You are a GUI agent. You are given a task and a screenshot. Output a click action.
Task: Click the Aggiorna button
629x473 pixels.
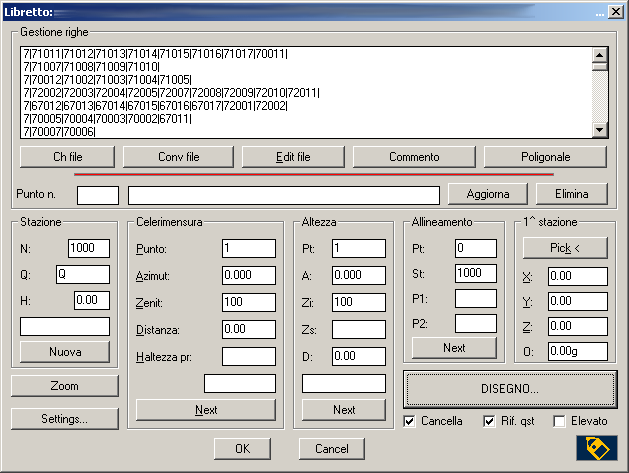click(x=488, y=194)
